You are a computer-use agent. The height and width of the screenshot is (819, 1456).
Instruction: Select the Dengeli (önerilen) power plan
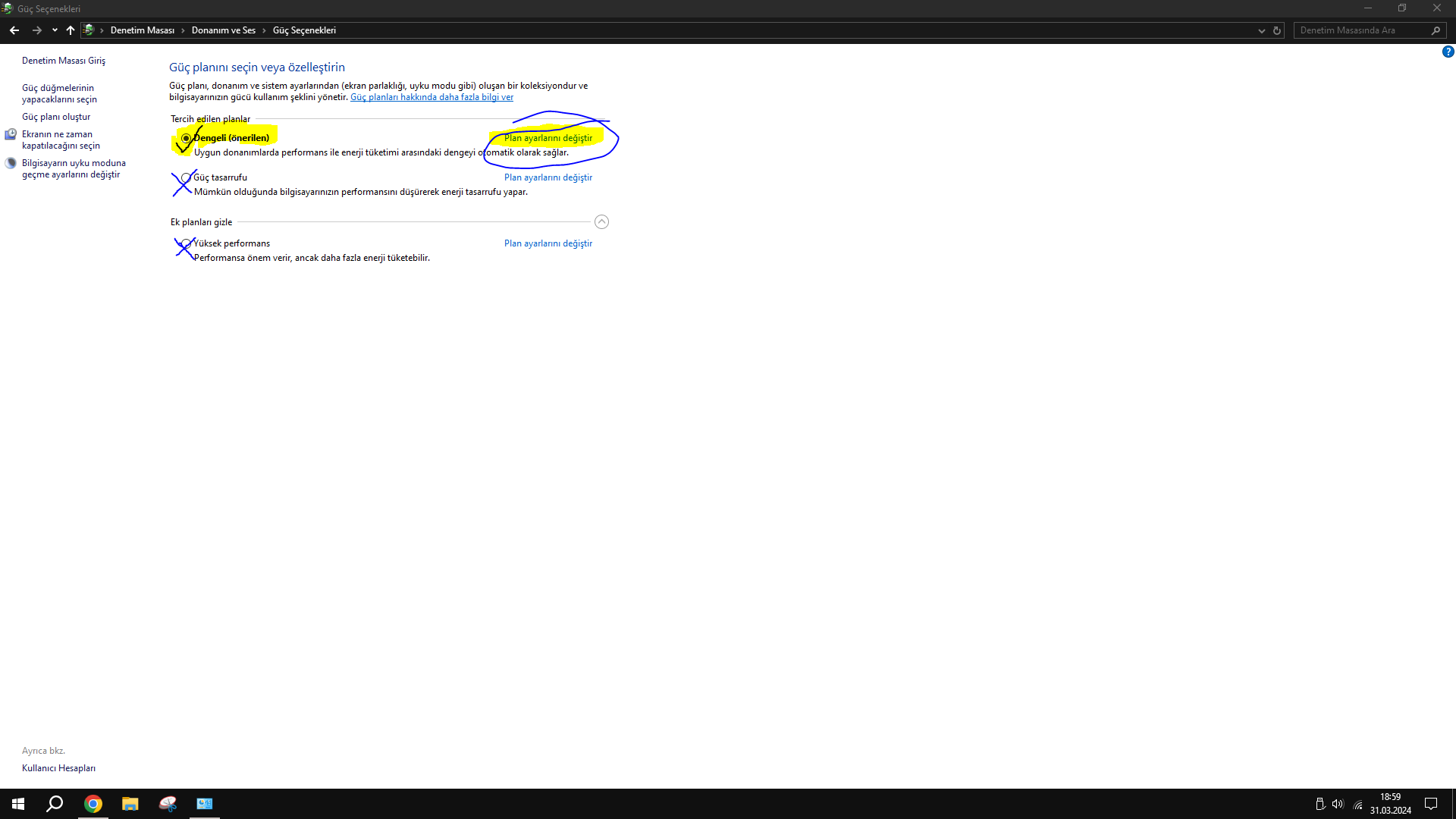(x=186, y=138)
